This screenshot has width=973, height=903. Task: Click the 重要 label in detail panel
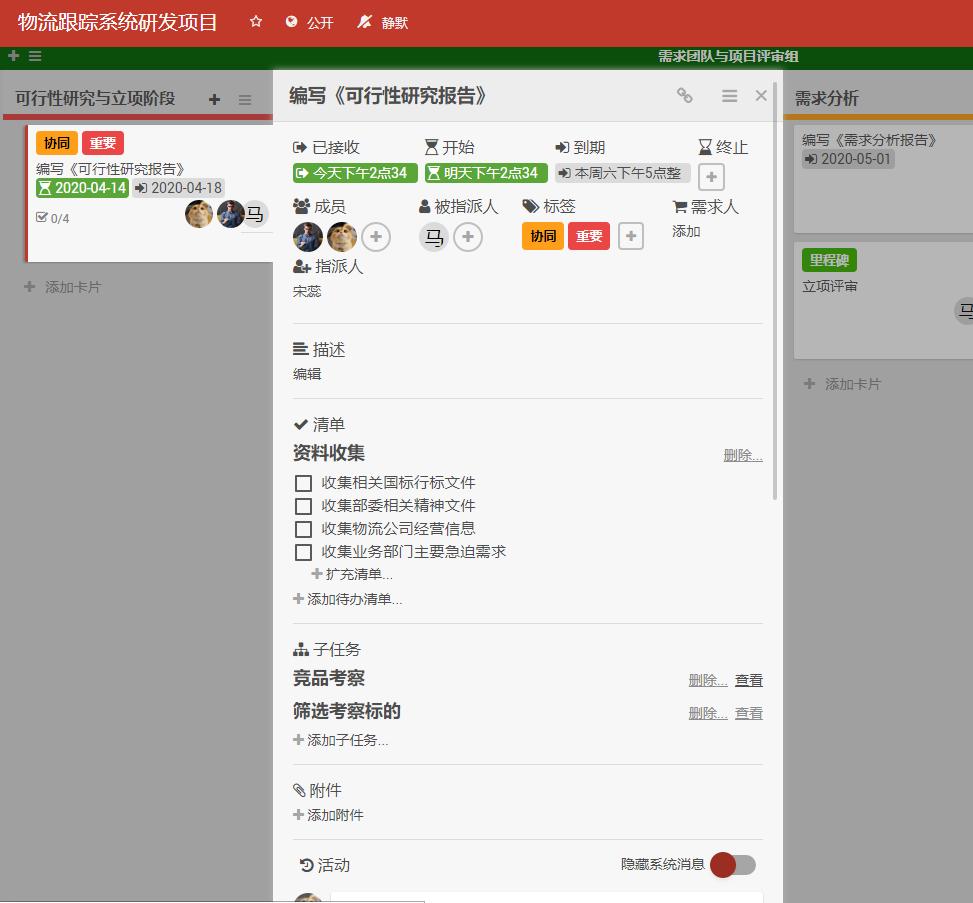click(589, 236)
